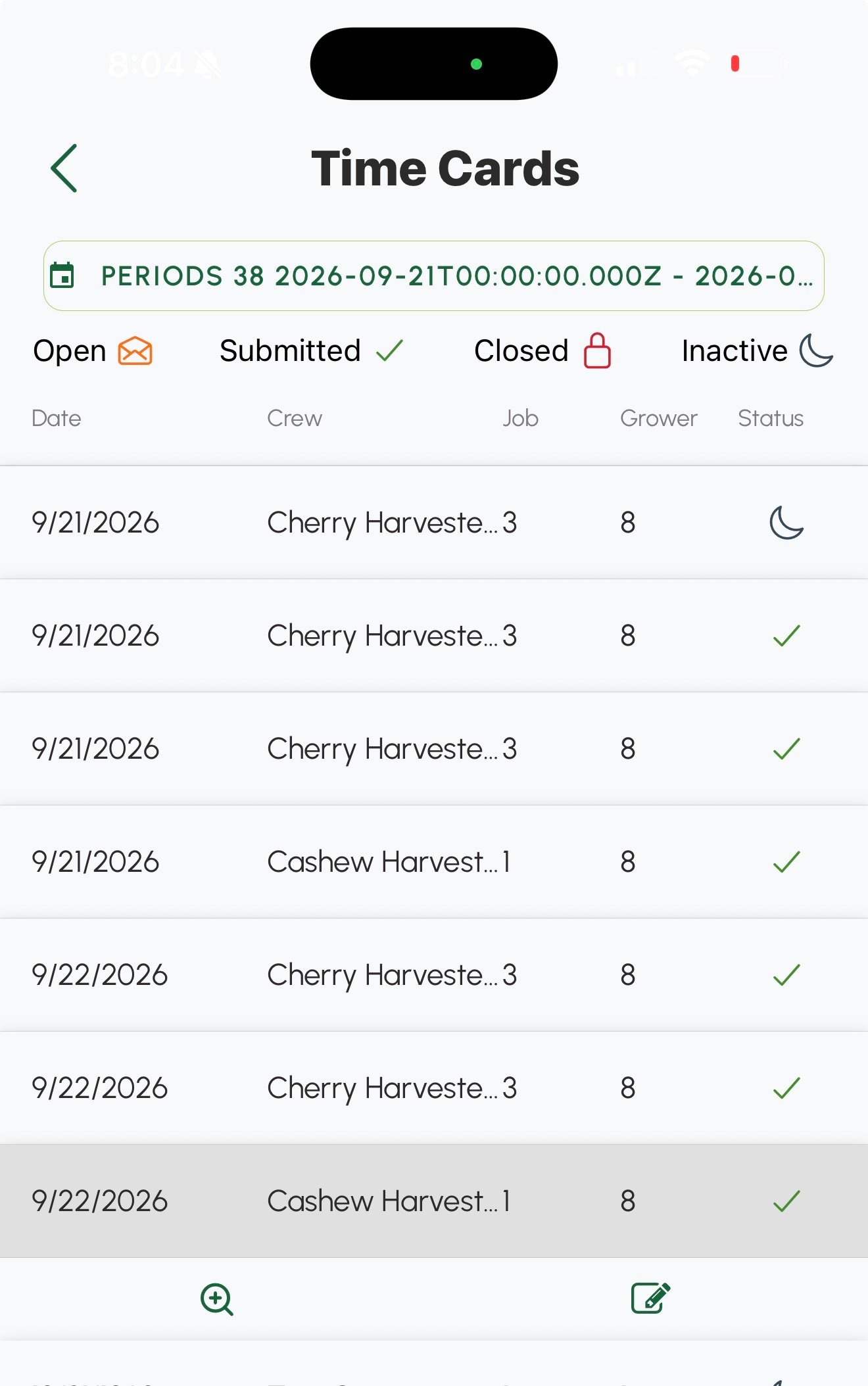
Task: Sort by the Date column header
Action: 57,418
